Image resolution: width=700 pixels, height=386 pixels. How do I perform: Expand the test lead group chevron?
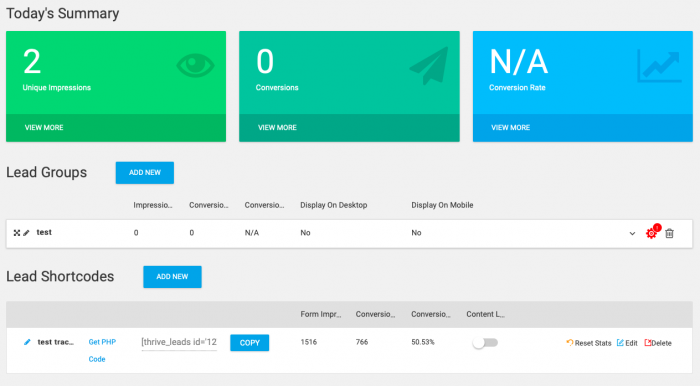point(632,233)
